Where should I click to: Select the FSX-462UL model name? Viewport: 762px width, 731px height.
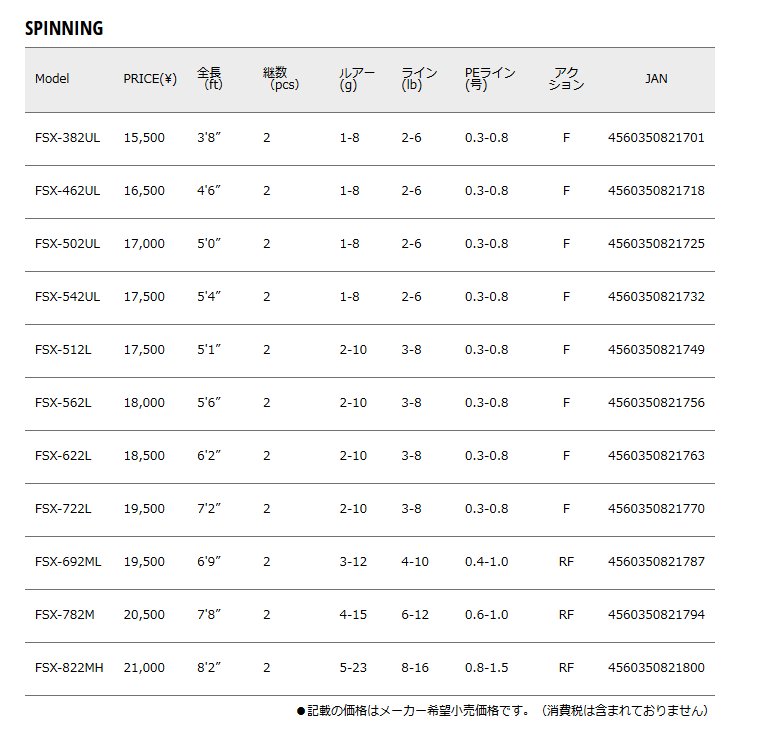68,191
